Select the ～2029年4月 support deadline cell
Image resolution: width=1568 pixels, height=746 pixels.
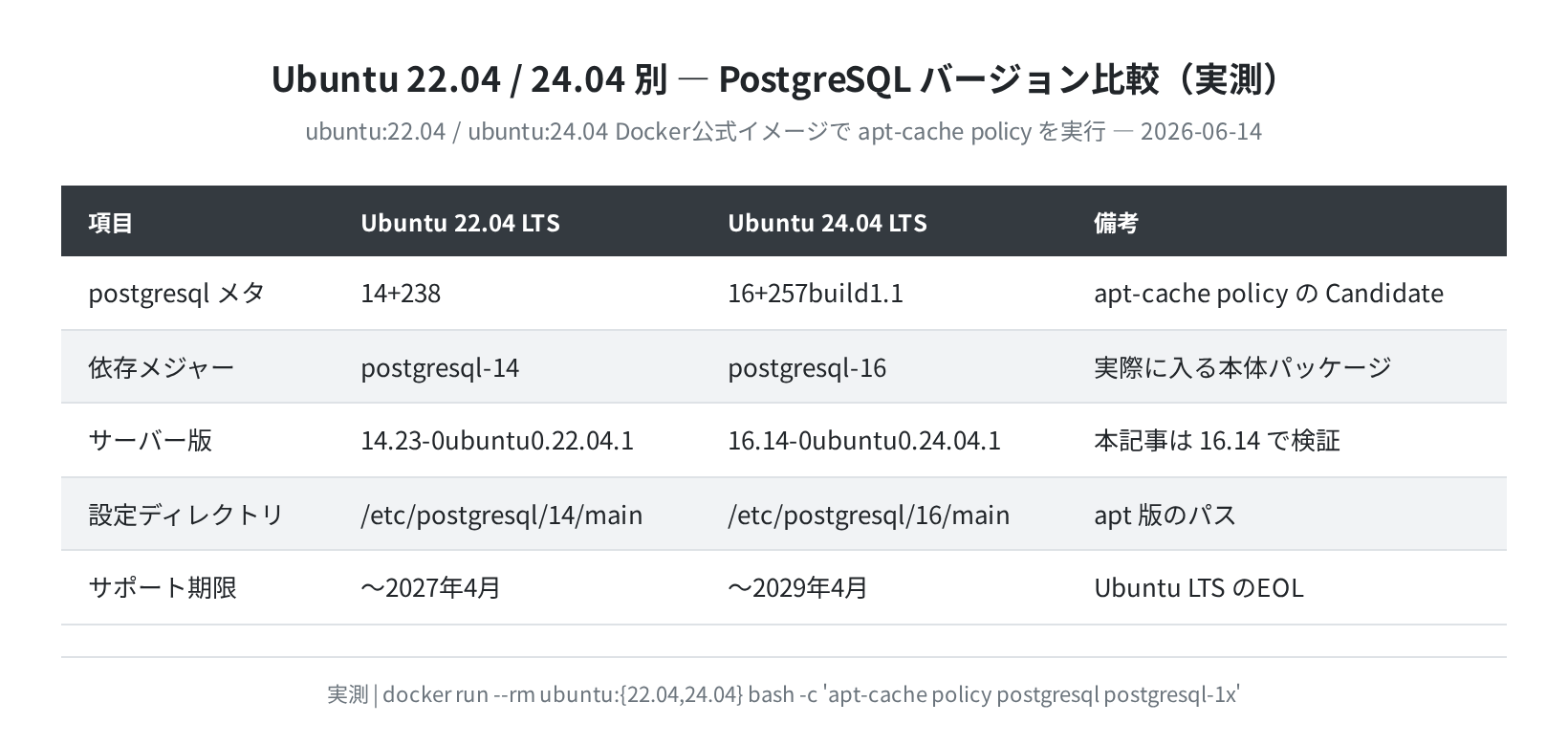point(798,587)
